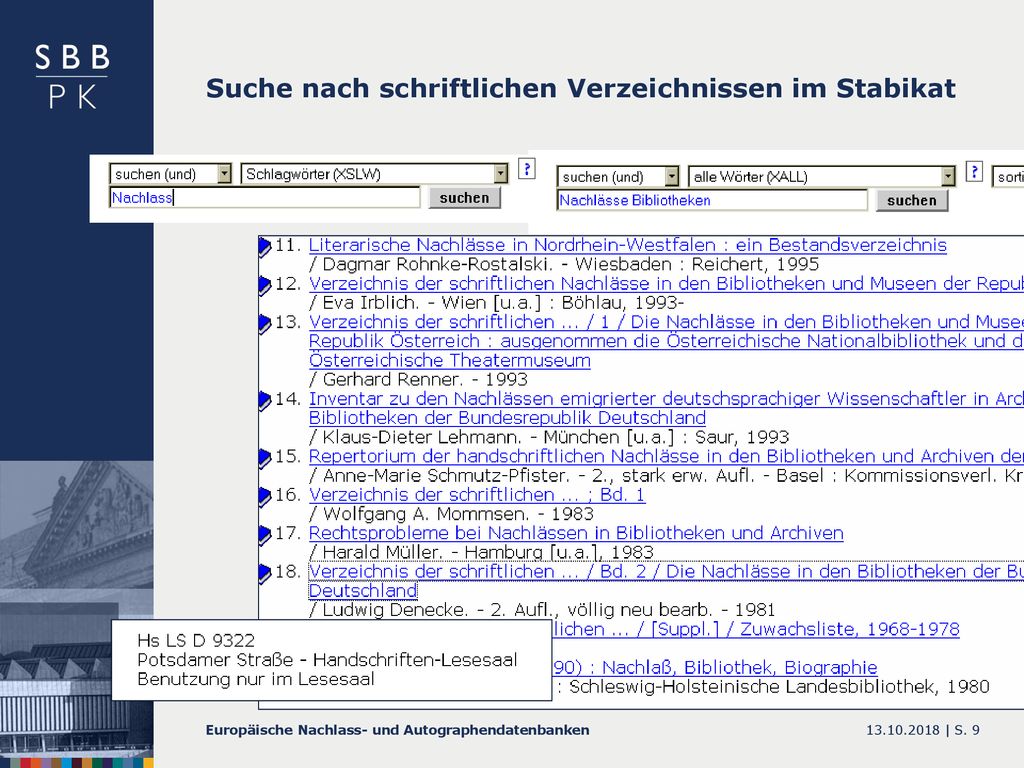Click "Potsdamer Straße - Handschriften-Lesesaal" in tooltip

(x=327, y=660)
